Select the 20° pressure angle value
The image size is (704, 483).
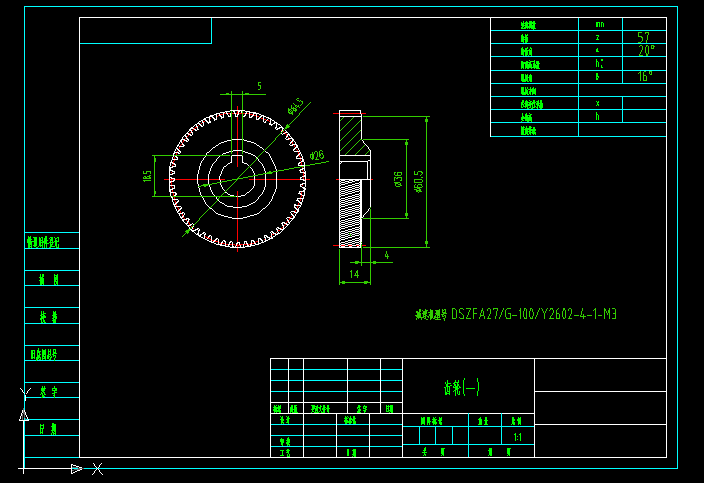(646, 50)
